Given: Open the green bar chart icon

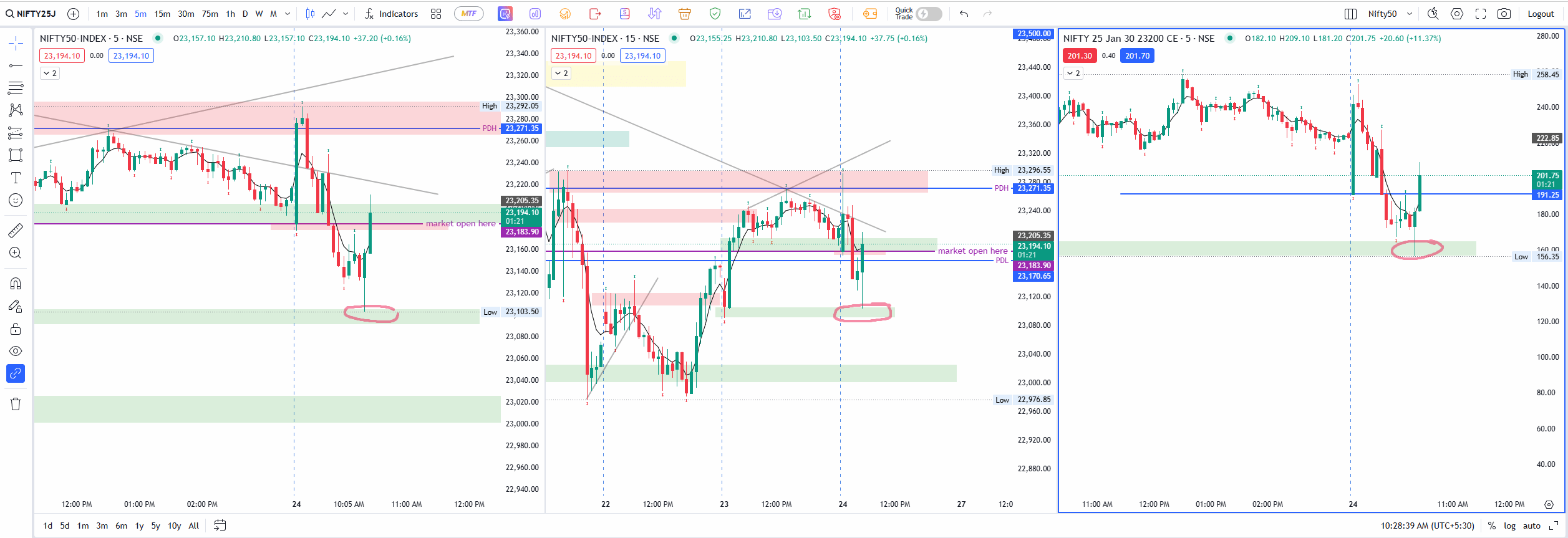Looking at the screenshot, I should (805, 14).
